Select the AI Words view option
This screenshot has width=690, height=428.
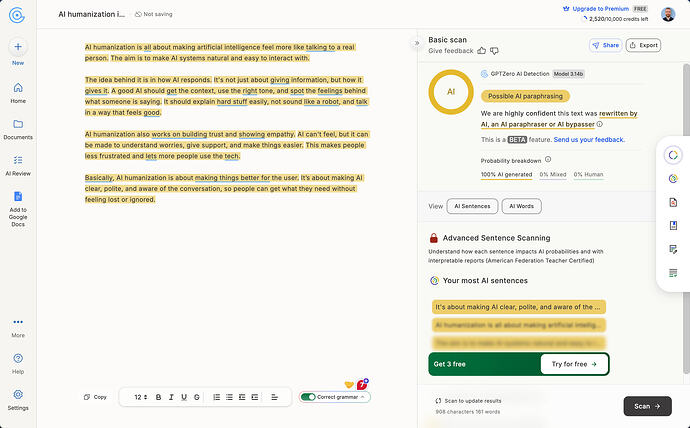coord(521,206)
